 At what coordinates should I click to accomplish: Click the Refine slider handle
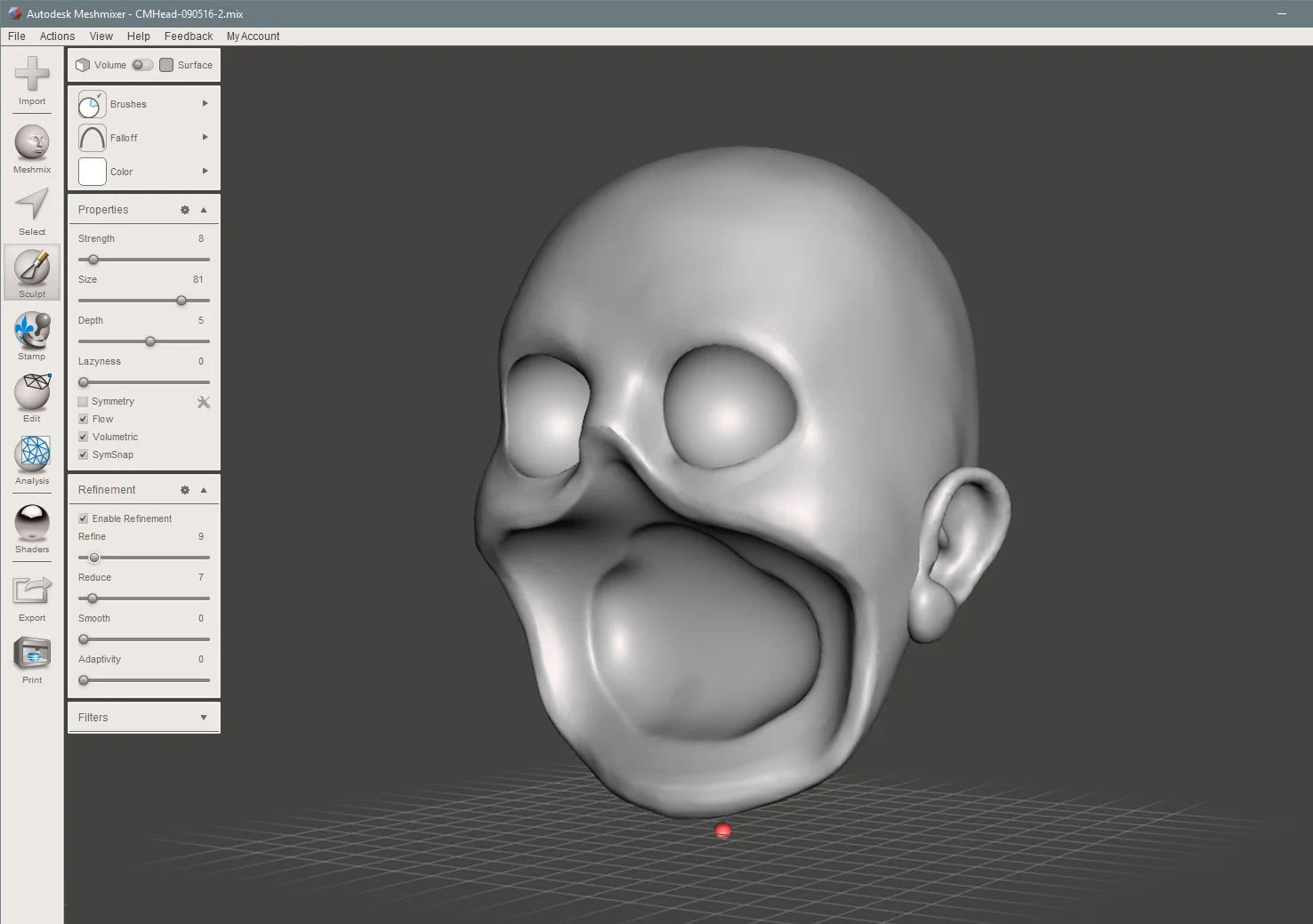[x=94, y=558]
